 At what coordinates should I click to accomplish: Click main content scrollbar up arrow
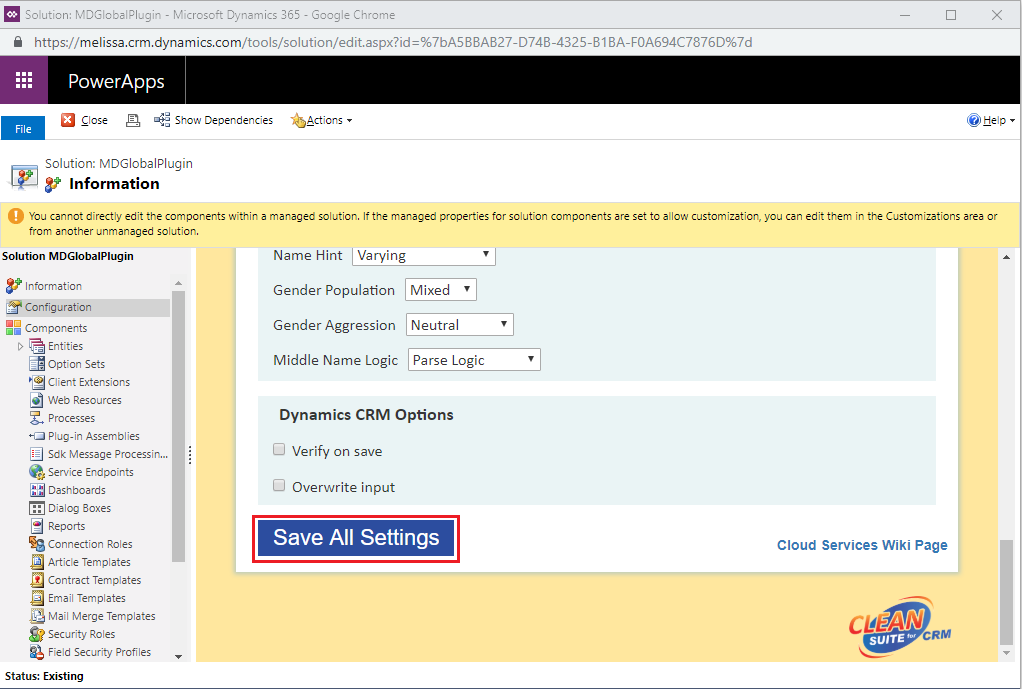[1006, 257]
